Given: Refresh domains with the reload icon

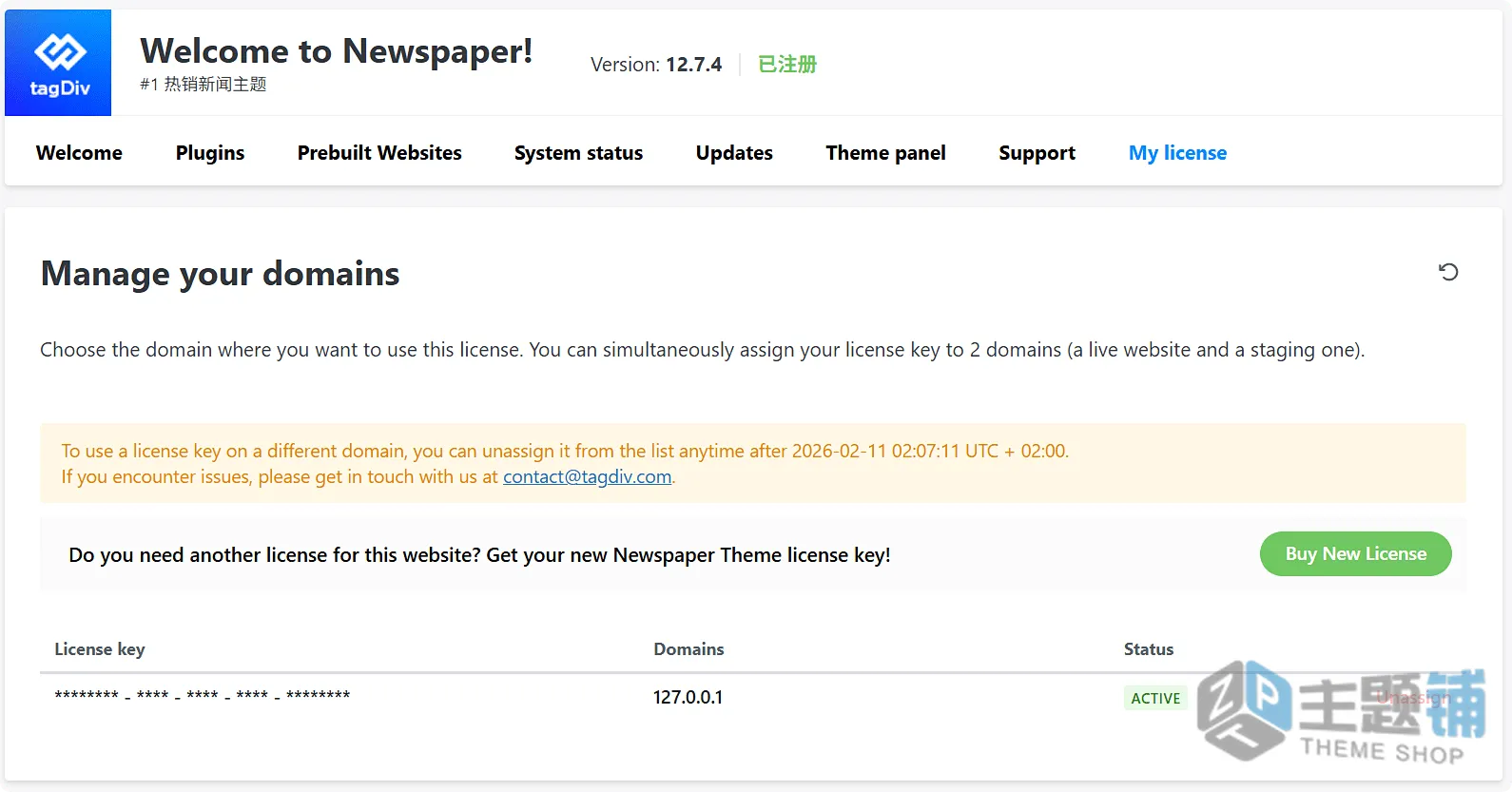Looking at the screenshot, I should (1448, 272).
